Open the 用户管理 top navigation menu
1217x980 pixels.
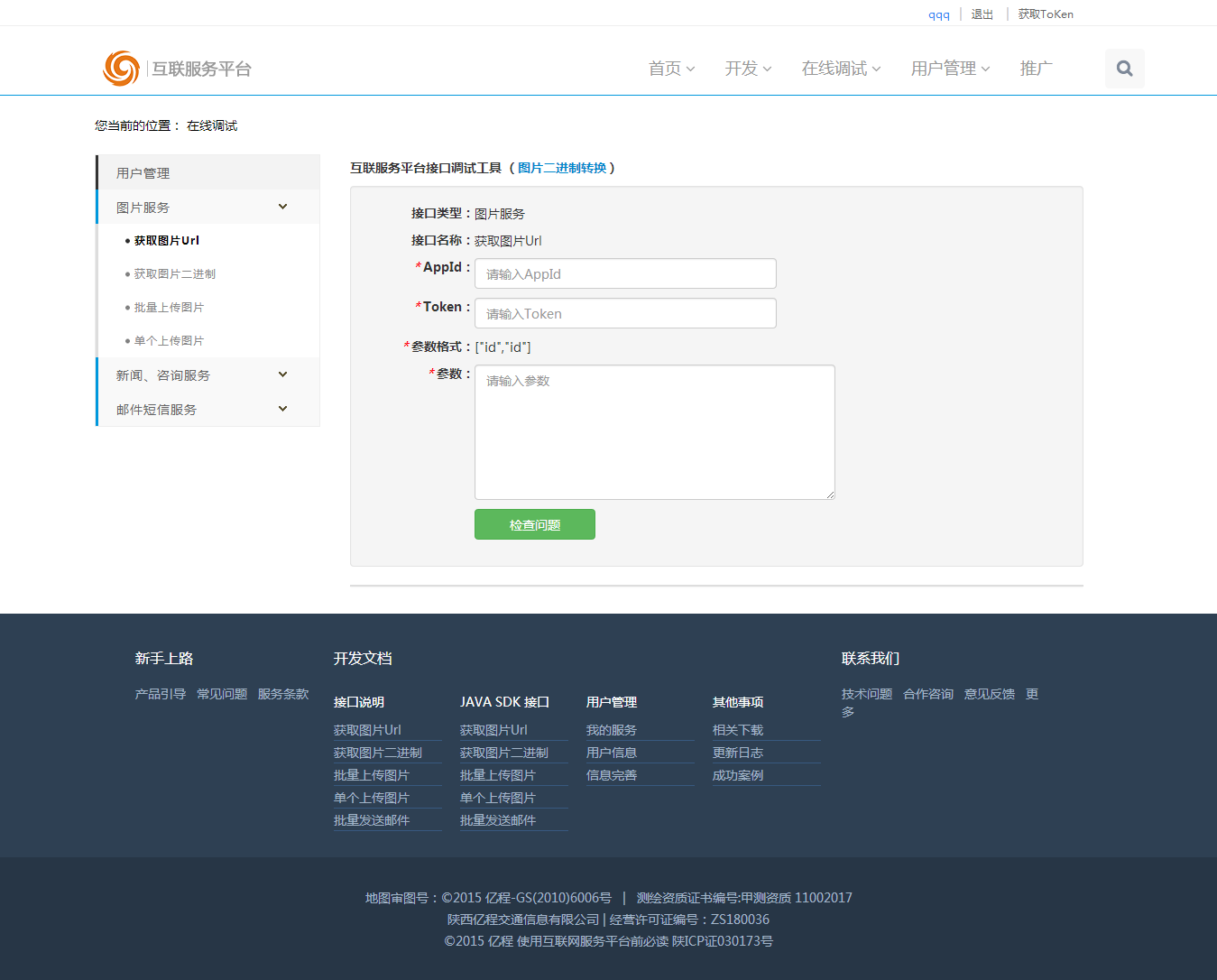pos(950,69)
